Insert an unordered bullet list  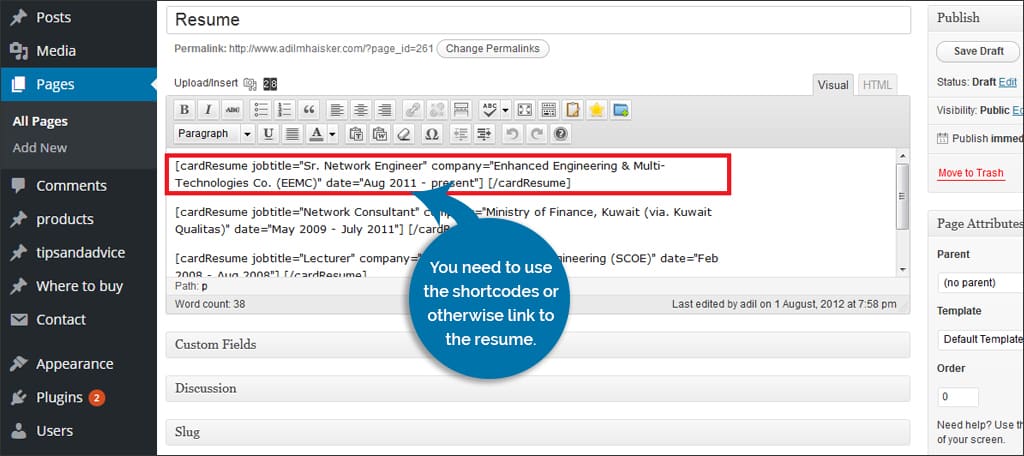[x=261, y=110]
